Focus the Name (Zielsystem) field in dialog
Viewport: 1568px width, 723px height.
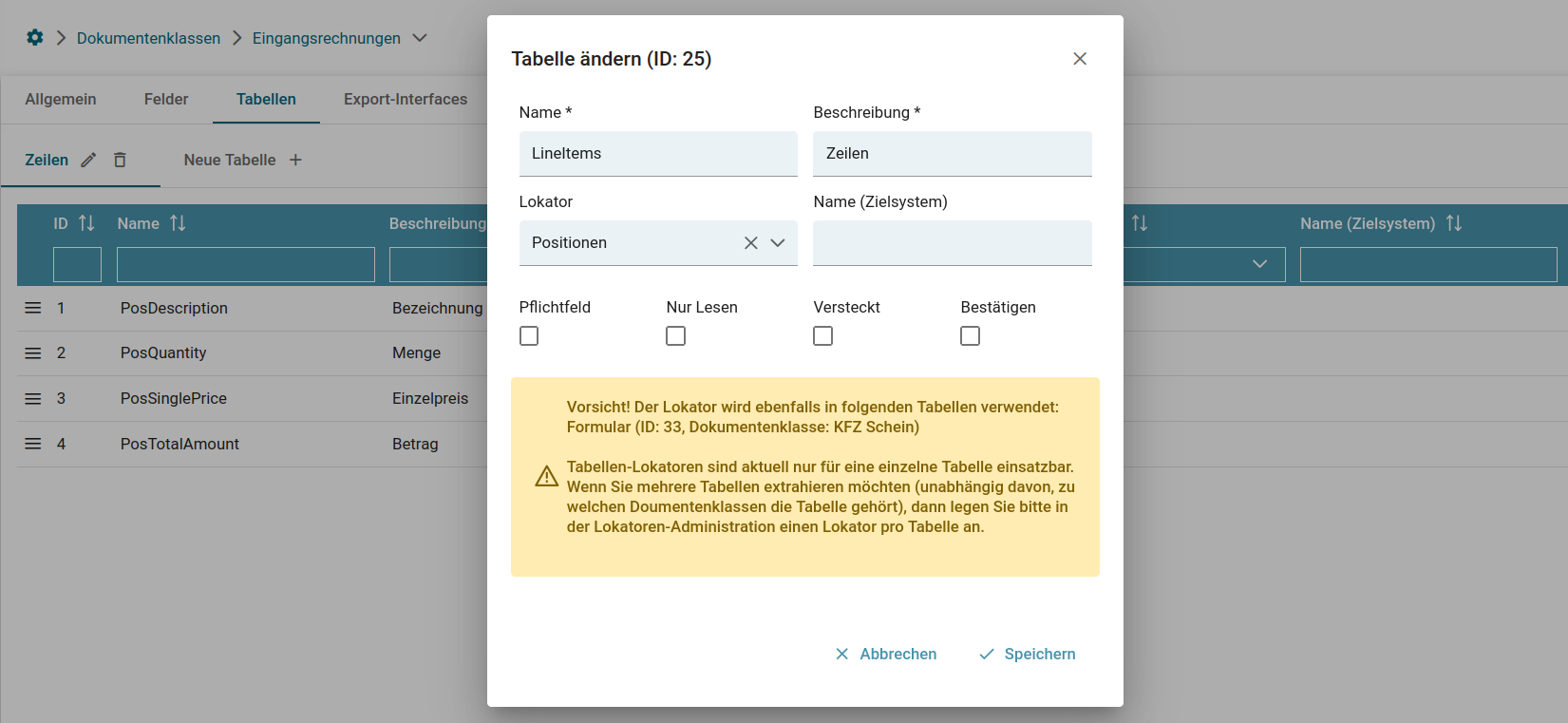953,243
